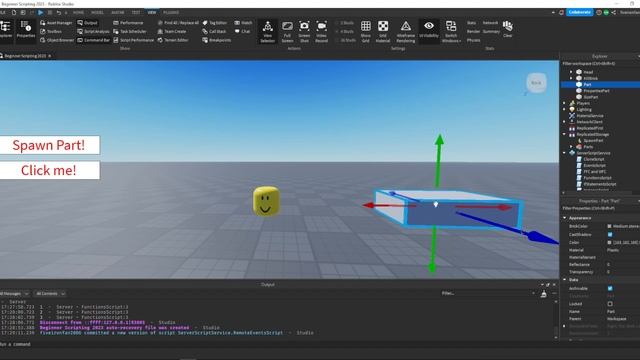Open Grid Material settings
The height and width of the screenshot is (360, 640).
coord(383,31)
